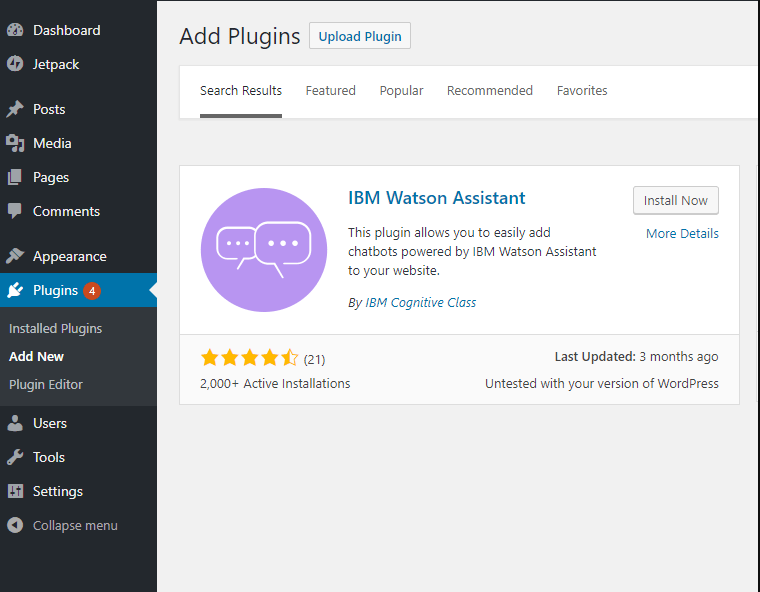Click the Collapse menu label
The height and width of the screenshot is (592, 760).
click(x=75, y=526)
